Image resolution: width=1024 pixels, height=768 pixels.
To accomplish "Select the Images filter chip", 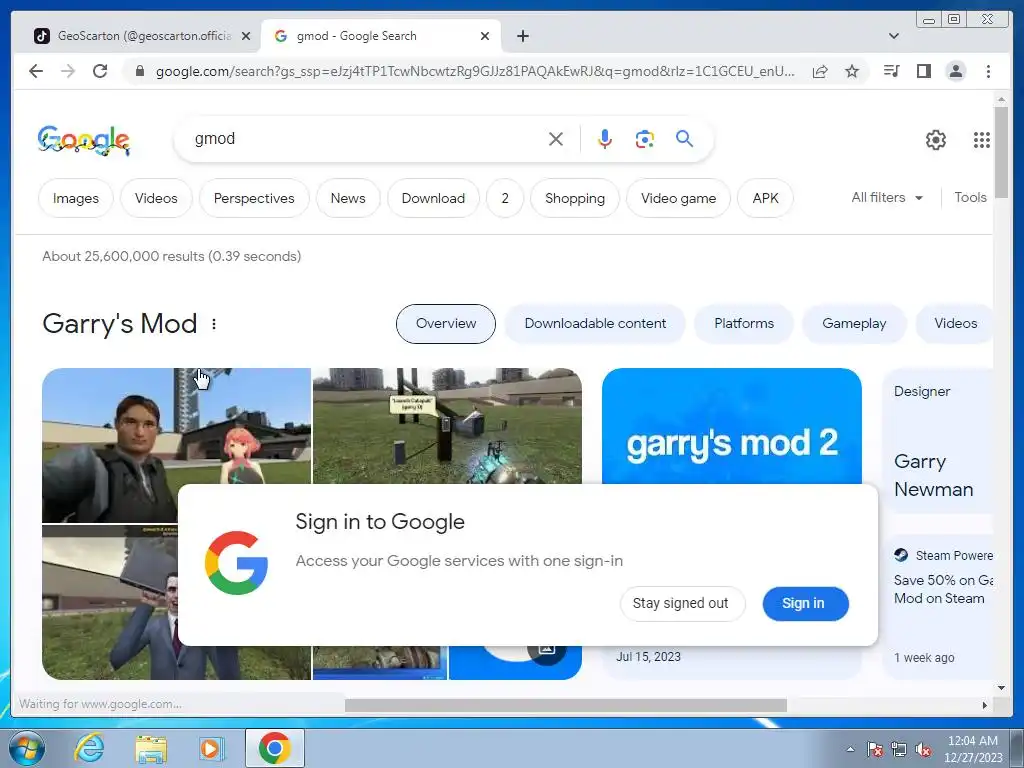I will [x=76, y=198].
